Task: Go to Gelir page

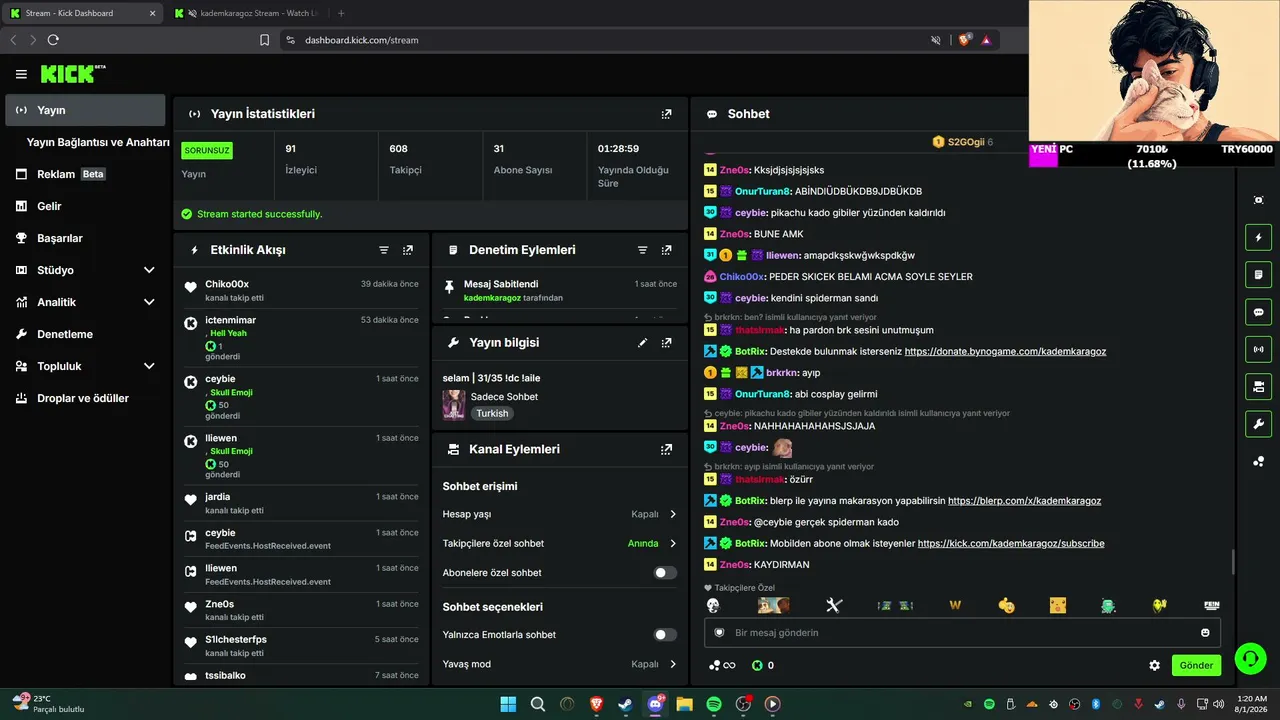Action: pos(85,206)
